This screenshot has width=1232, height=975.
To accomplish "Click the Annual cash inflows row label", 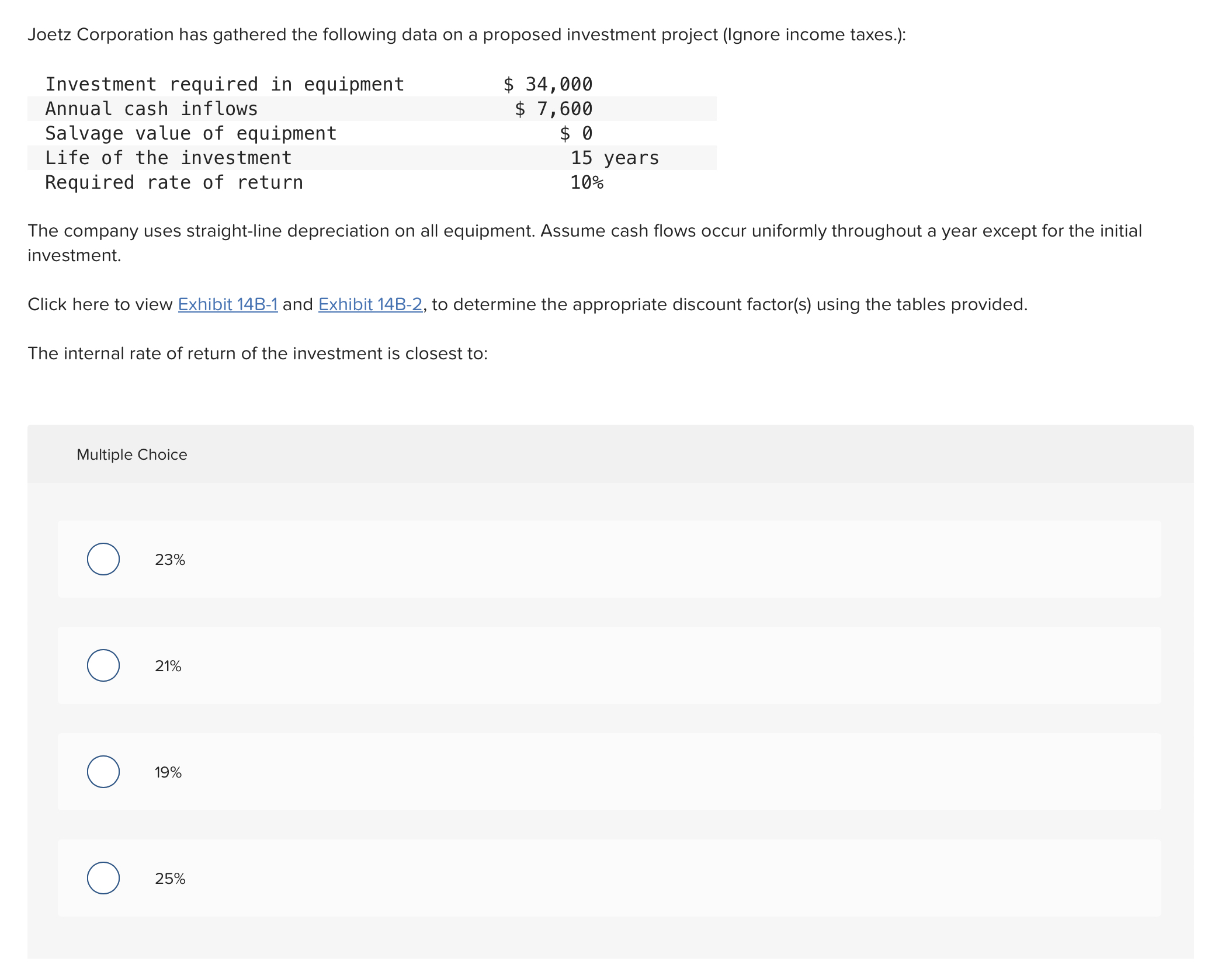I will (151, 109).
